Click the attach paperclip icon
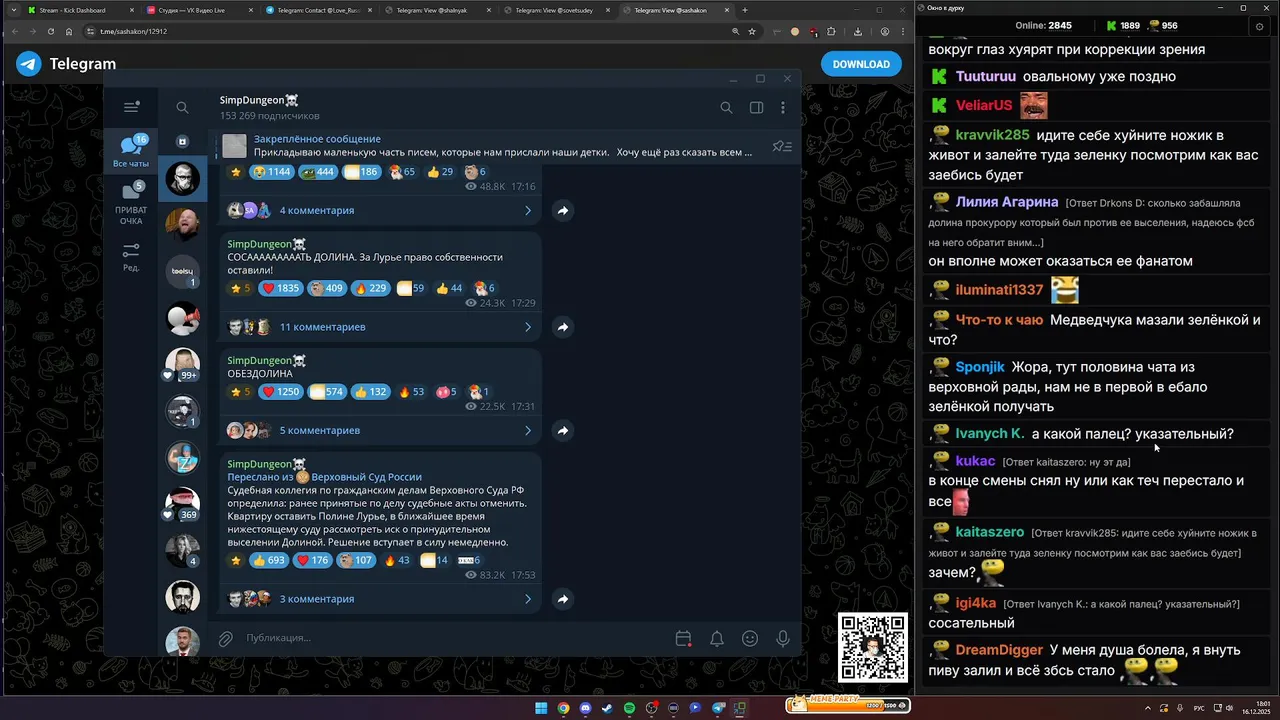The height and width of the screenshot is (720, 1280). [226, 638]
